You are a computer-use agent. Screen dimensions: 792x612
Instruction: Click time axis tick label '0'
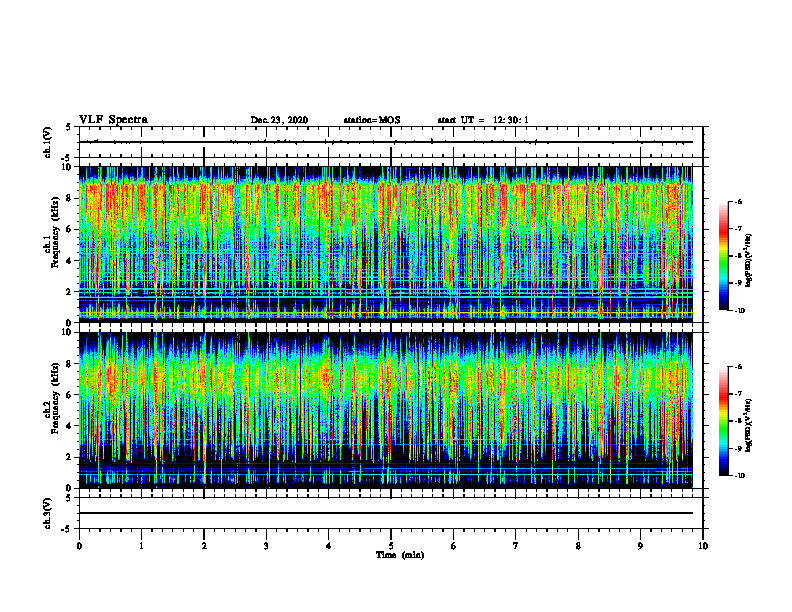(x=79, y=546)
